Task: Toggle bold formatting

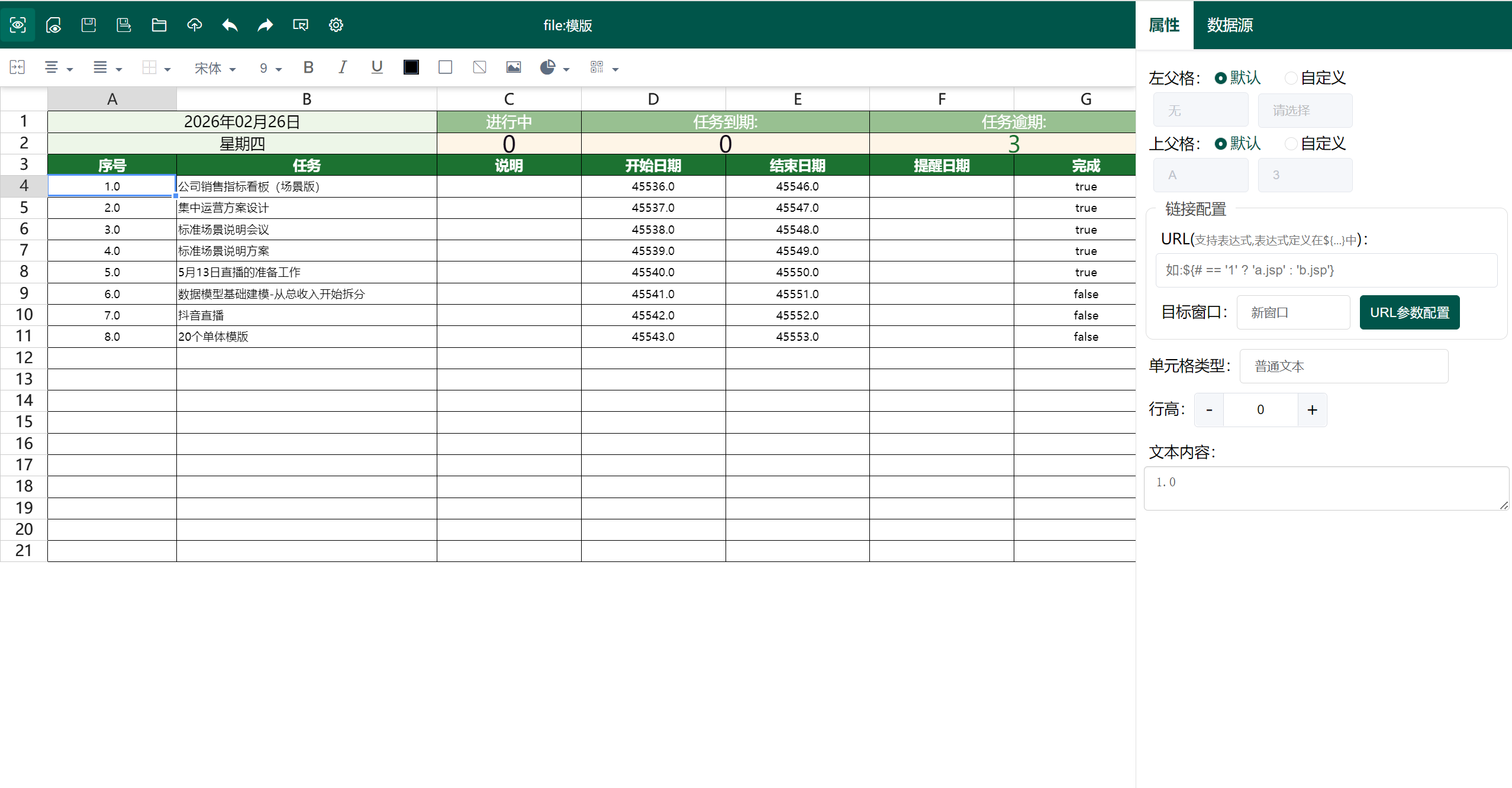Action: (x=308, y=67)
